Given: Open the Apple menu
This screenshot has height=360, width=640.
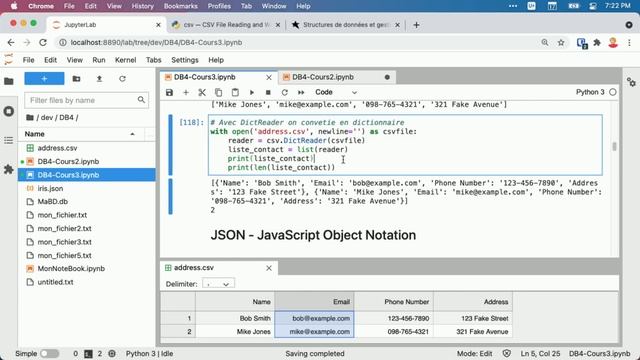Looking at the screenshot, I should pyautogui.click(x=13, y=6).
